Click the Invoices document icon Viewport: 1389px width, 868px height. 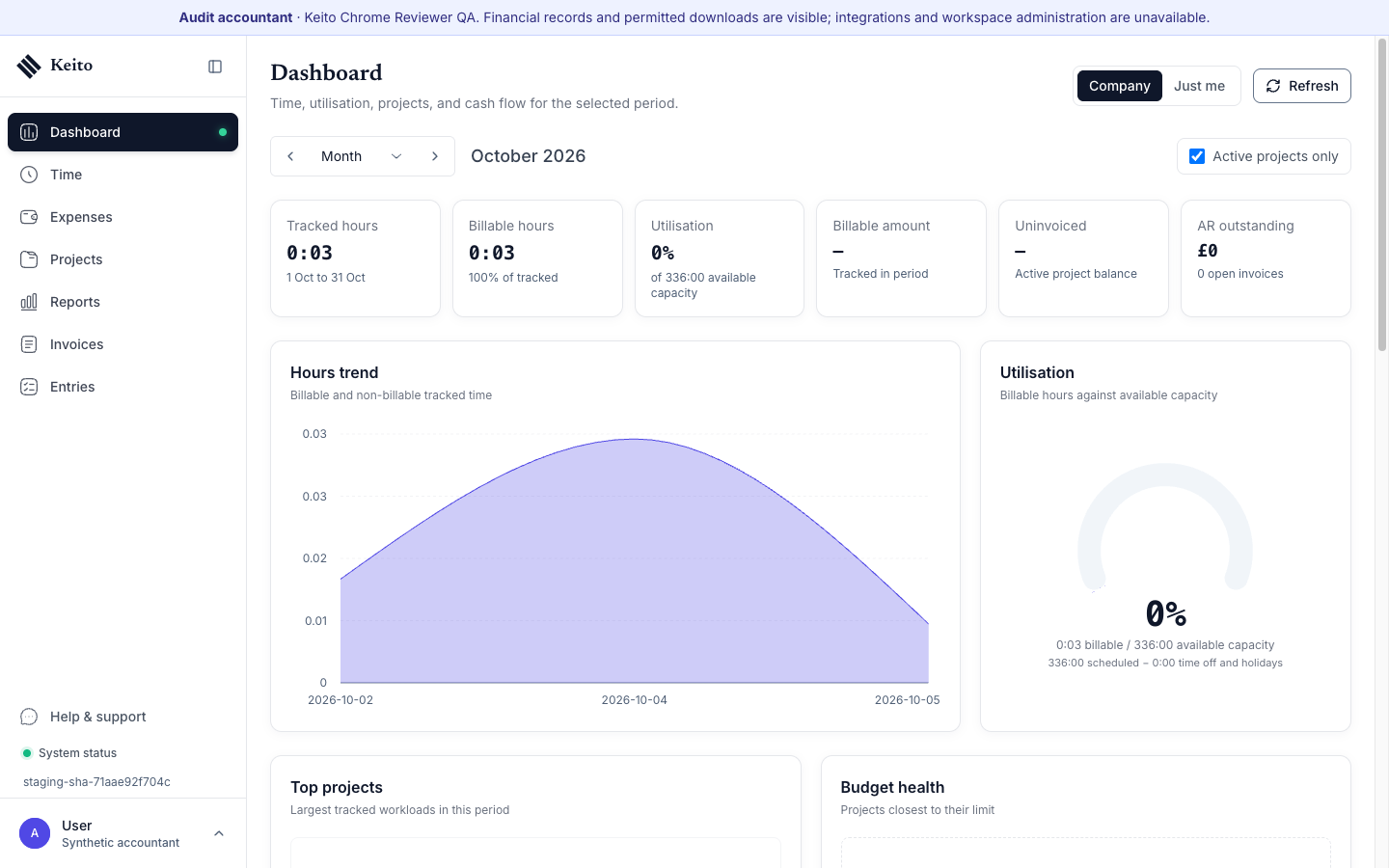pos(29,344)
